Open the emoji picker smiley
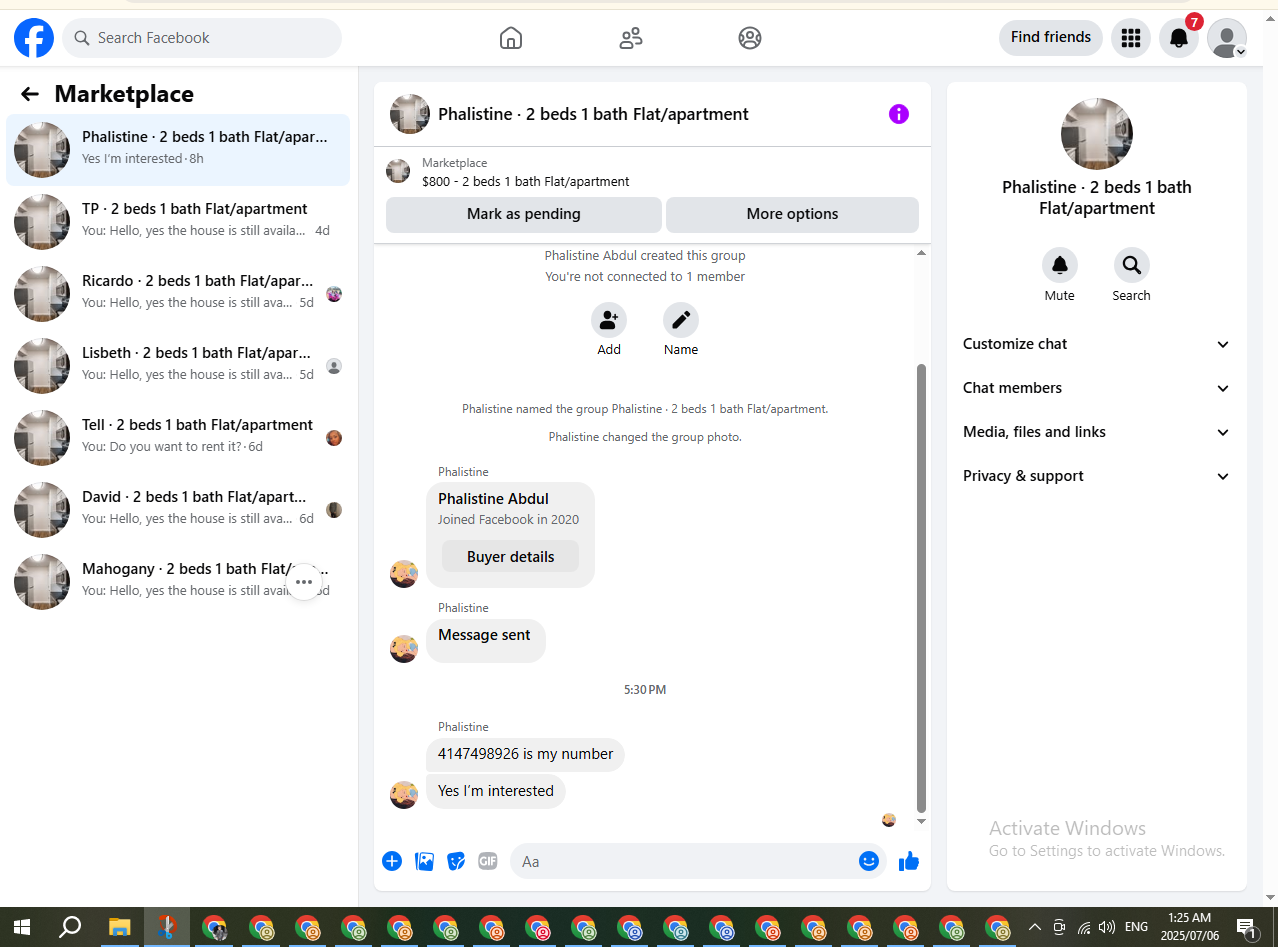Image resolution: width=1278 pixels, height=947 pixels. pyautogui.click(x=869, y=861)
